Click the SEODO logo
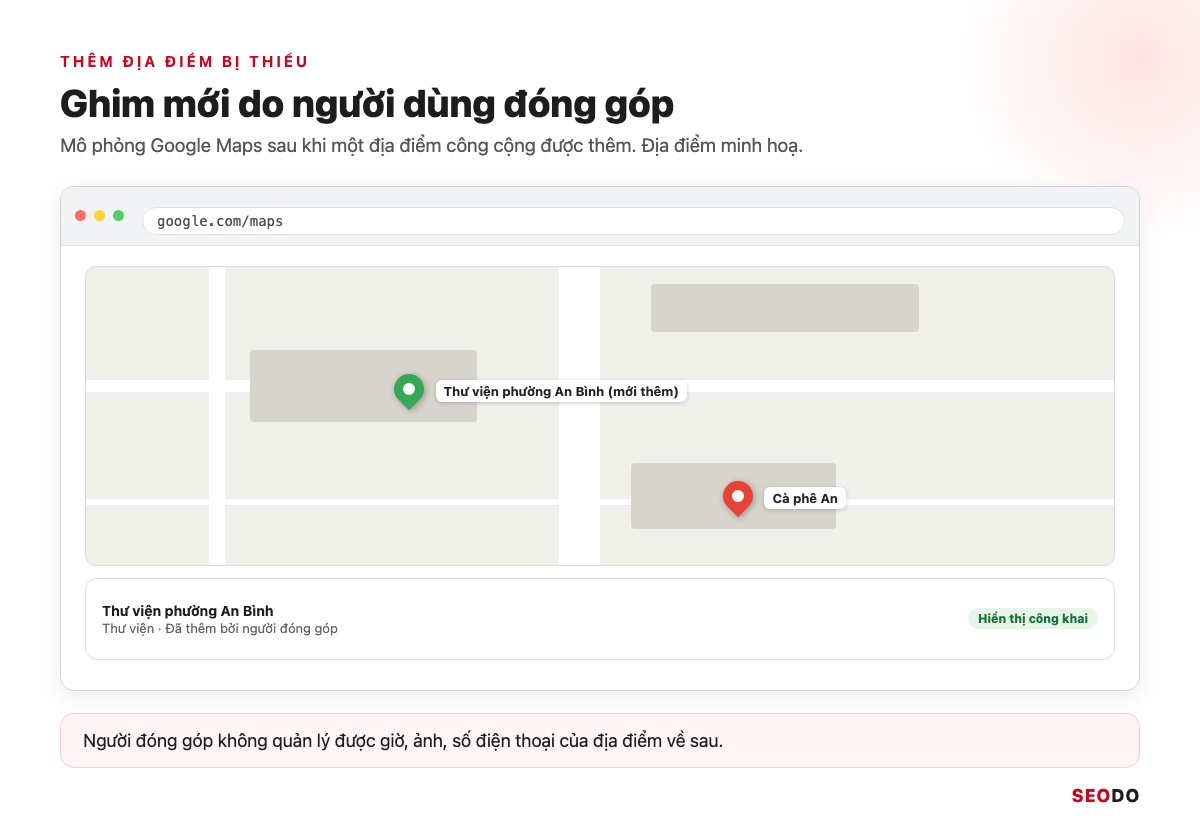The image size is (1200, 828). (x=1105, y=796)
